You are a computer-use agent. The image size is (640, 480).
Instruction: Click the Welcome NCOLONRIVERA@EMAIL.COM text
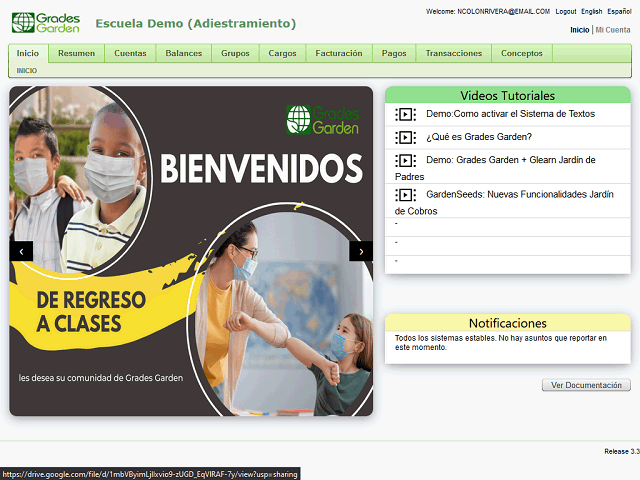pos(488,11)
